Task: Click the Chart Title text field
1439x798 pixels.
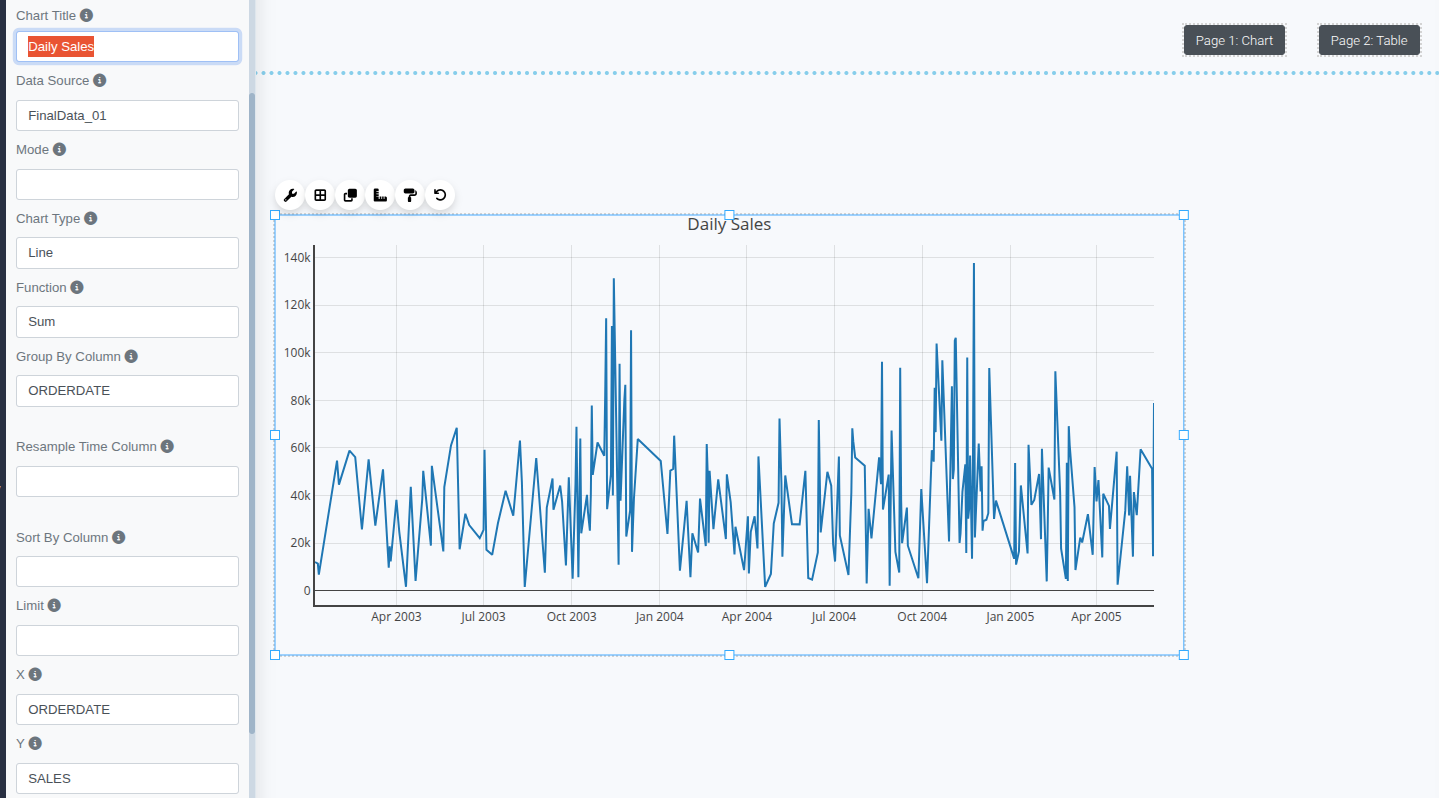Action: coord(127,47)
